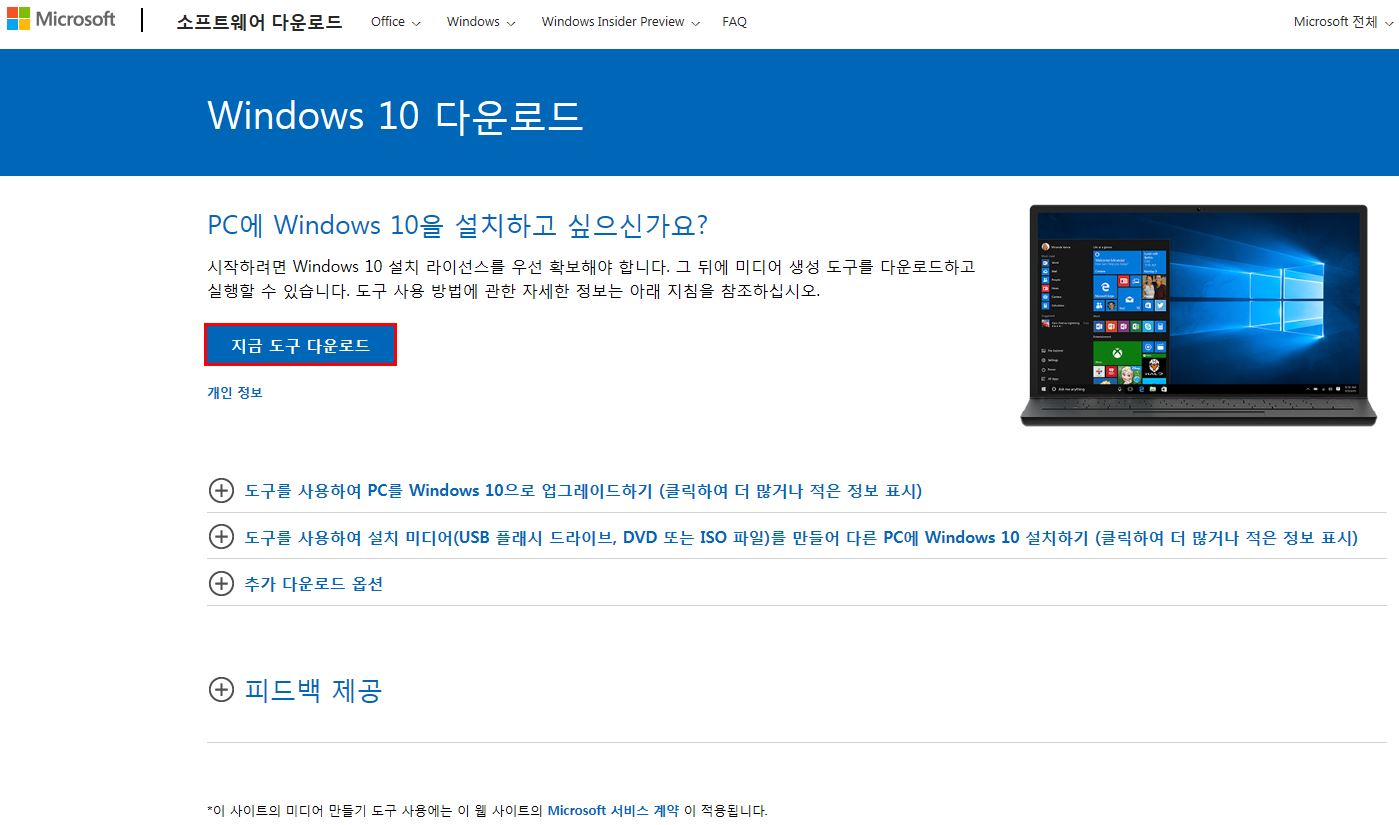
Task: Open the Windows dropdown menu
Action: point(481,22)
